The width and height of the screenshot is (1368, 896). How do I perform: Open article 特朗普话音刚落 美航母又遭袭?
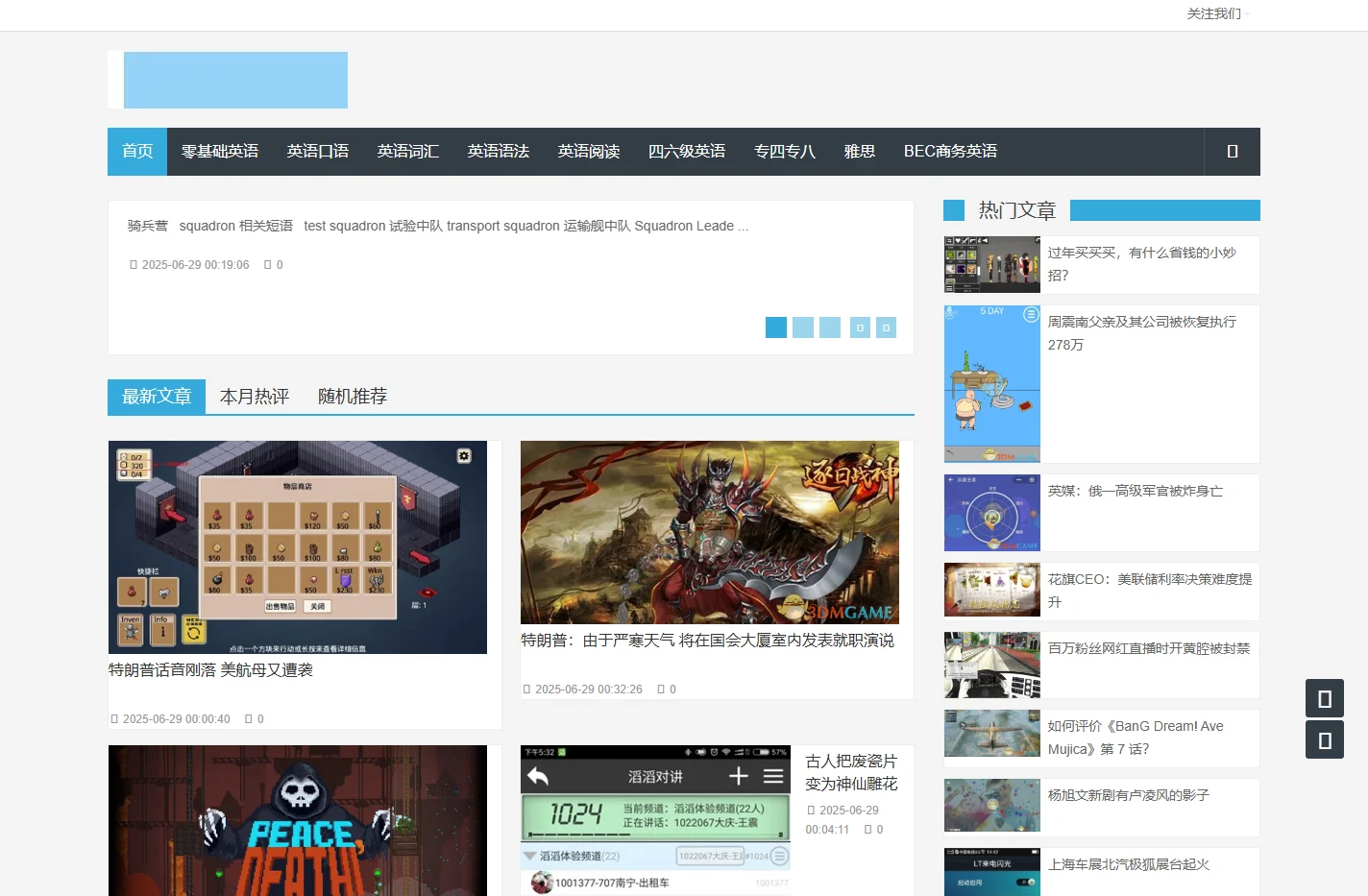point(210,670)
